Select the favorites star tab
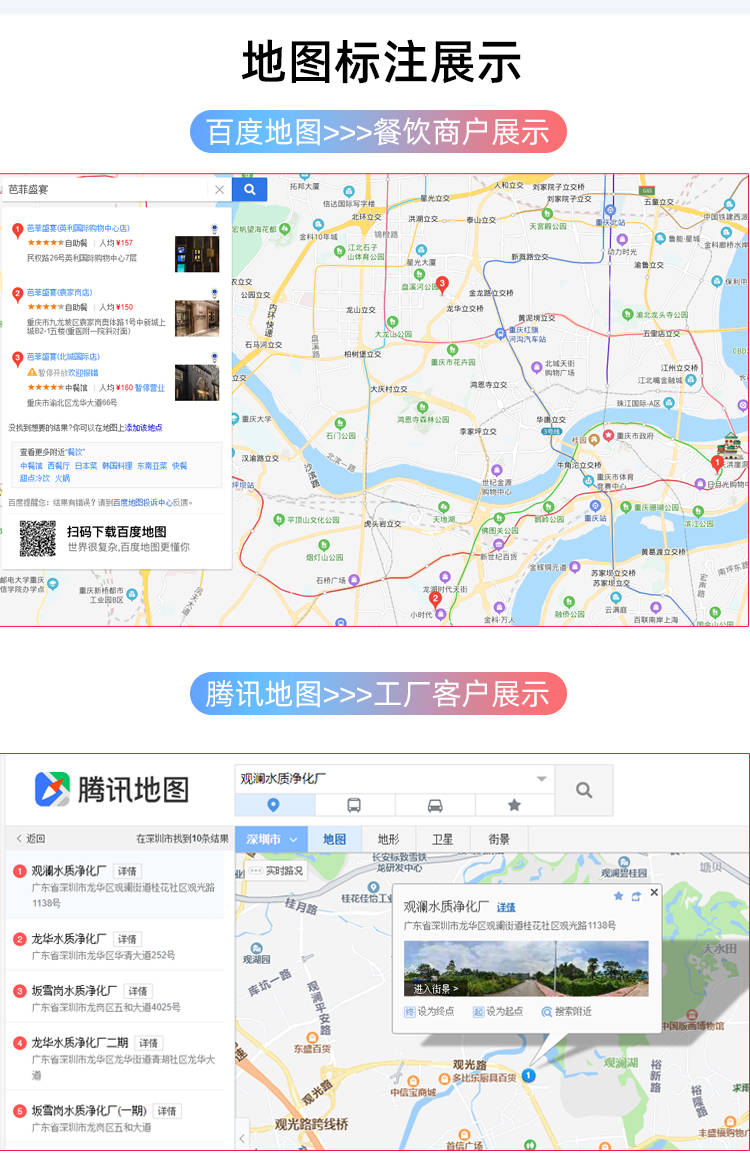 click(514, 805)
